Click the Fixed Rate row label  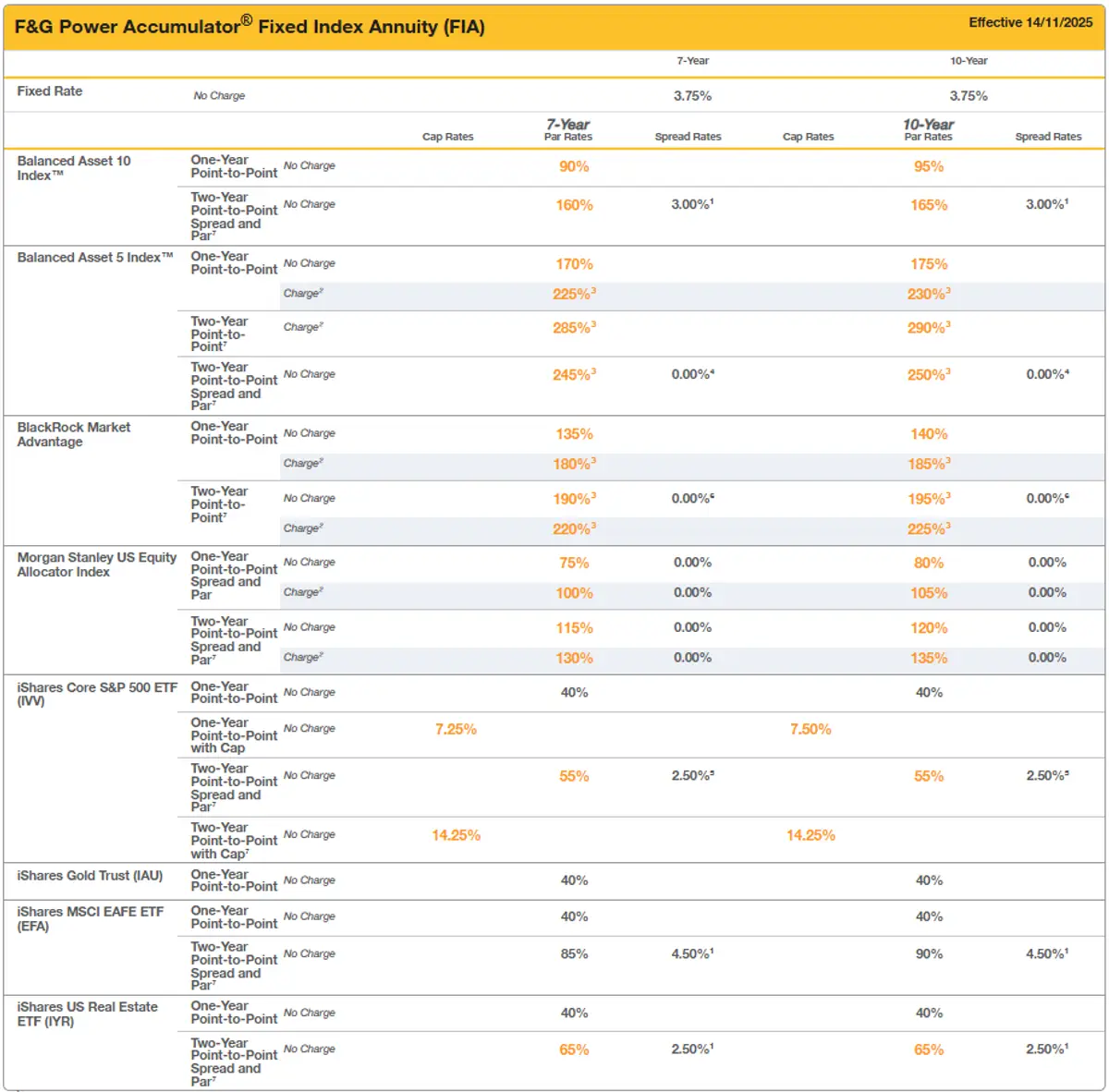(x=50, y=91)
